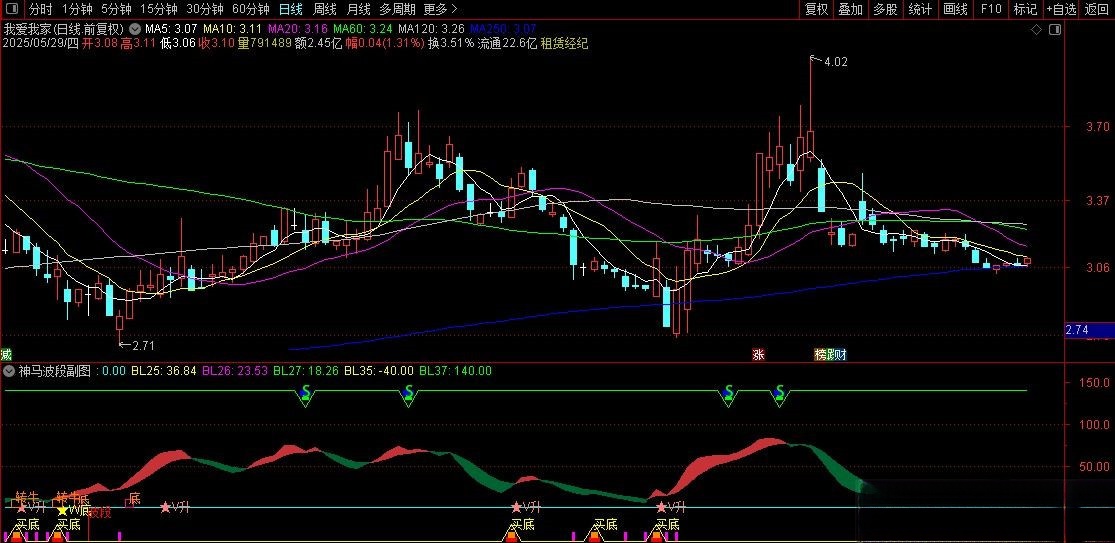The height and width of the screenshot is (543, 1115).
Task: Click the 复权 adjustment button
Action: [817, 9]
